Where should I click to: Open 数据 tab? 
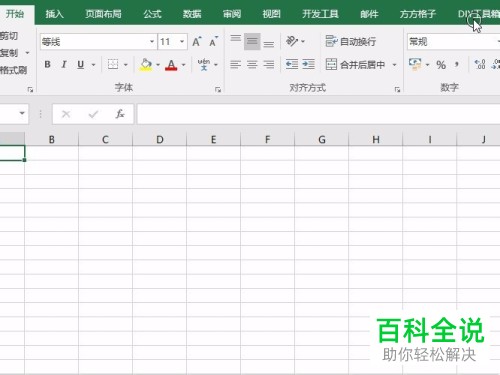point(192,14)
